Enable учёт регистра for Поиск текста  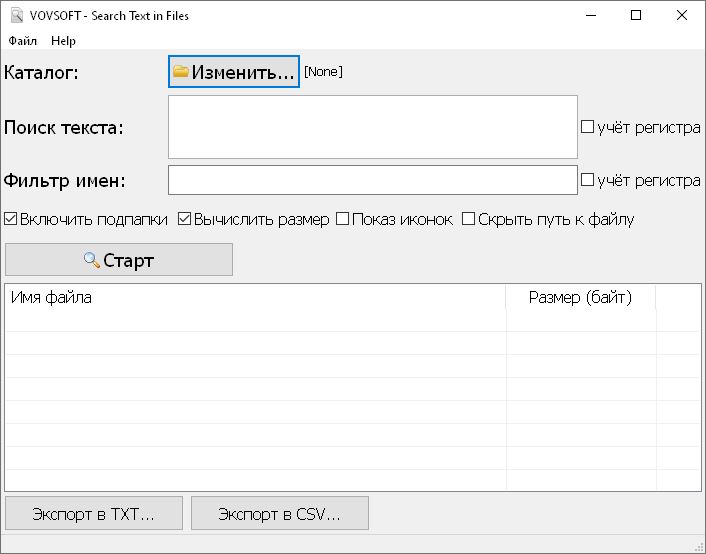coord(587,127)
